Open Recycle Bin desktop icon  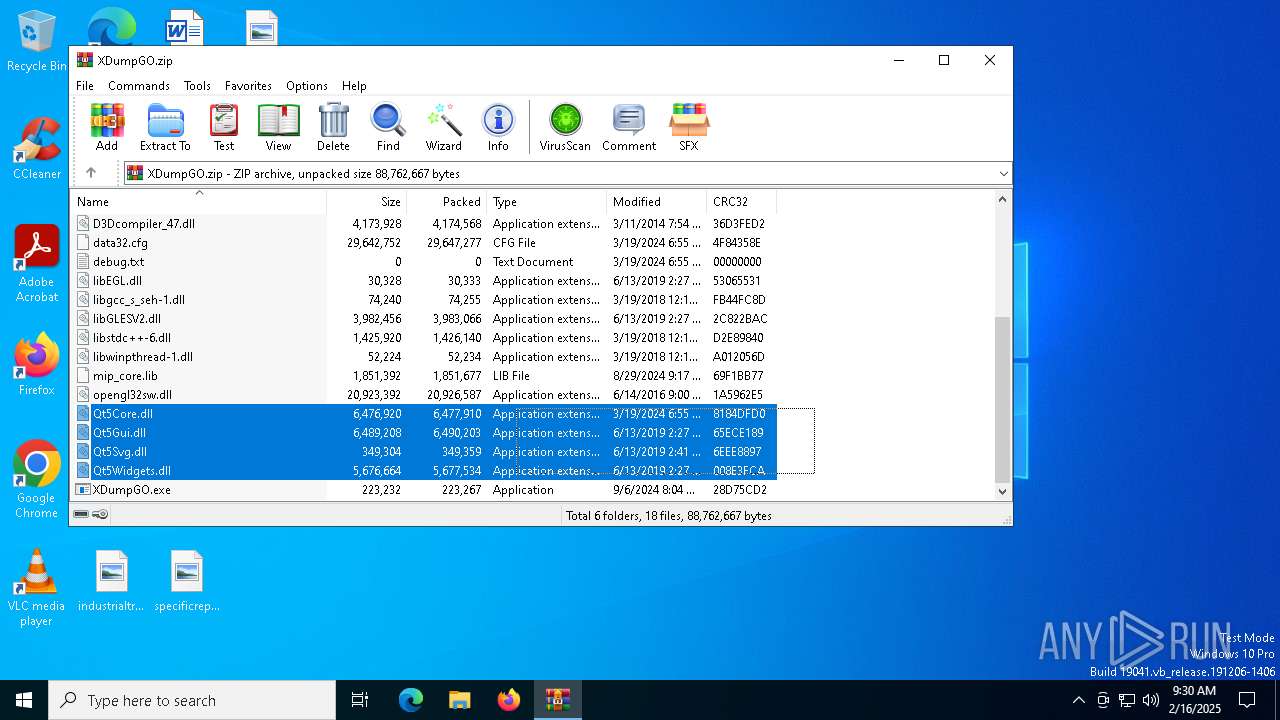[37, 41]
